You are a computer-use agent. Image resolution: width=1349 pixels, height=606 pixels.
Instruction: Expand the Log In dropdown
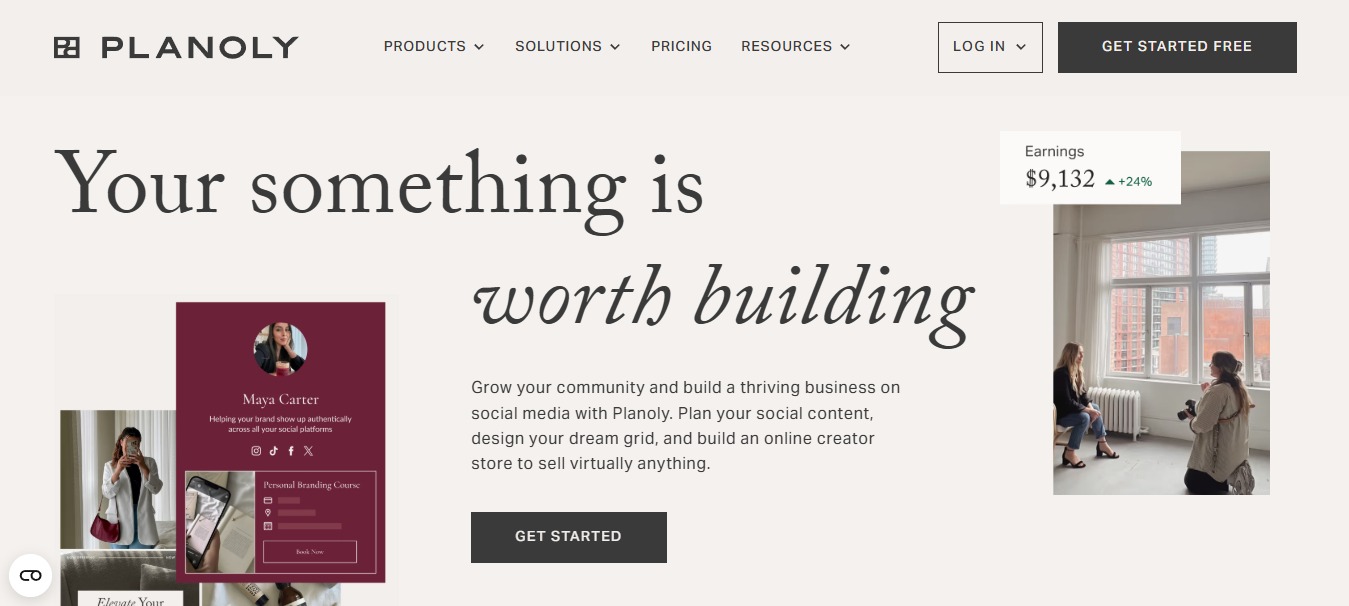989,46
